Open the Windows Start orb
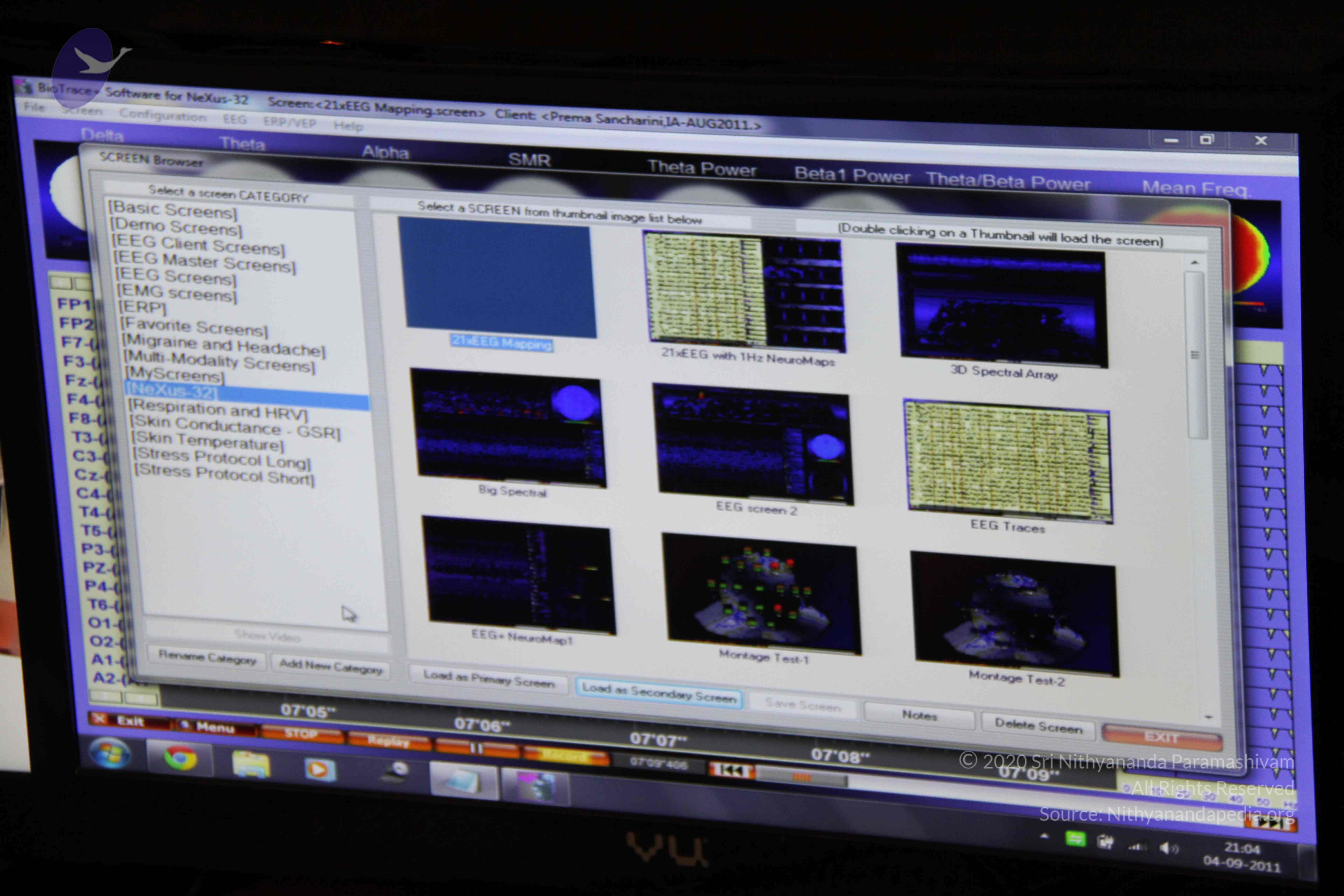The image size is (1344, 896). 110,753
